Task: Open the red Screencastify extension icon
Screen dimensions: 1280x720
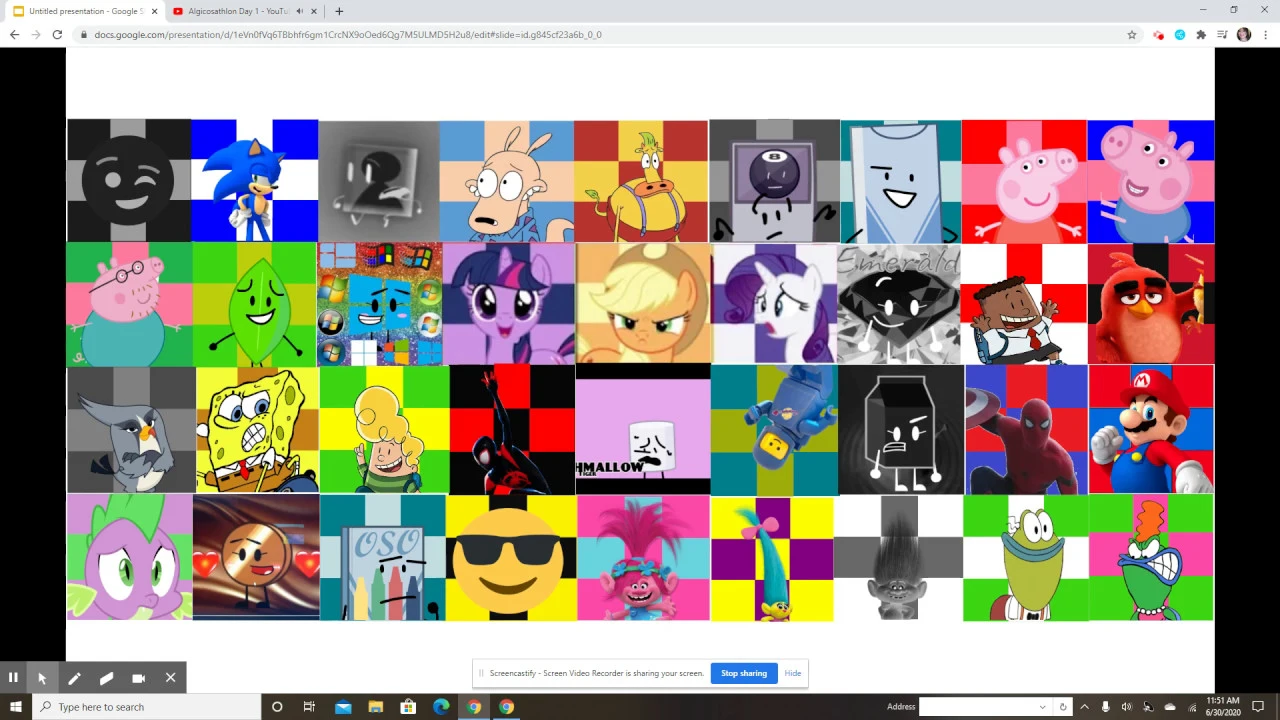Action: coord(1158,34)
